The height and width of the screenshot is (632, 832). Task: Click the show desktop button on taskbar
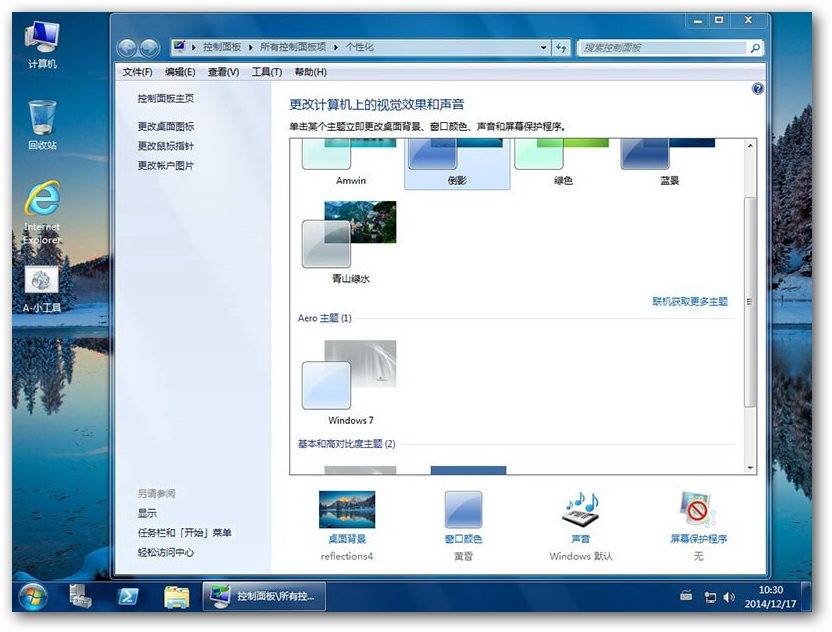point(807,596)
